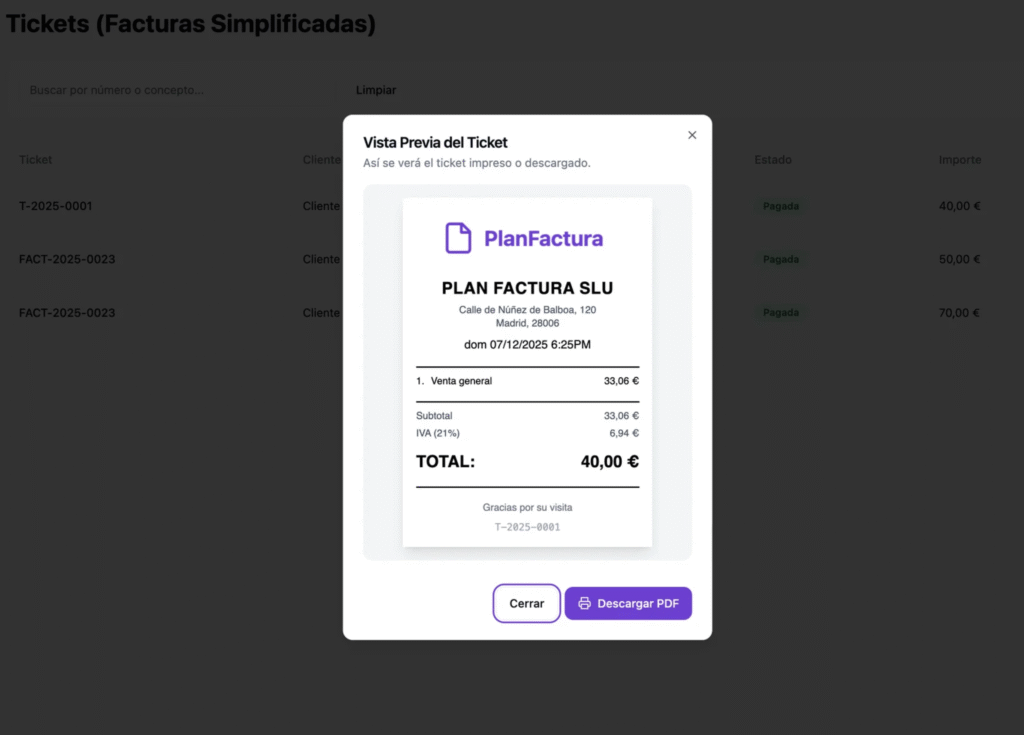Close the ticket preview with the X icon
Screen dimensions: 1024x735
[x=692, y=135]
